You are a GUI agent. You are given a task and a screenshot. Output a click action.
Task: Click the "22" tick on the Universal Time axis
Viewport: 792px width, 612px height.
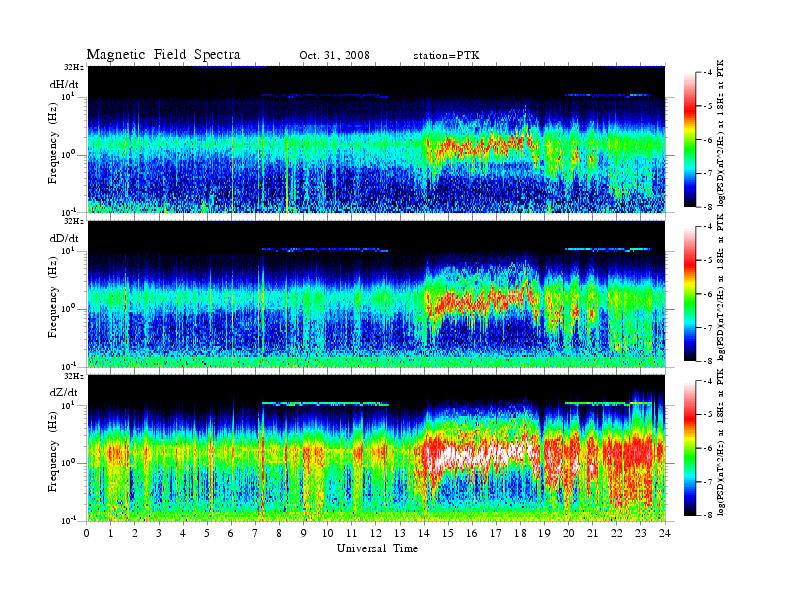point(617,533)
